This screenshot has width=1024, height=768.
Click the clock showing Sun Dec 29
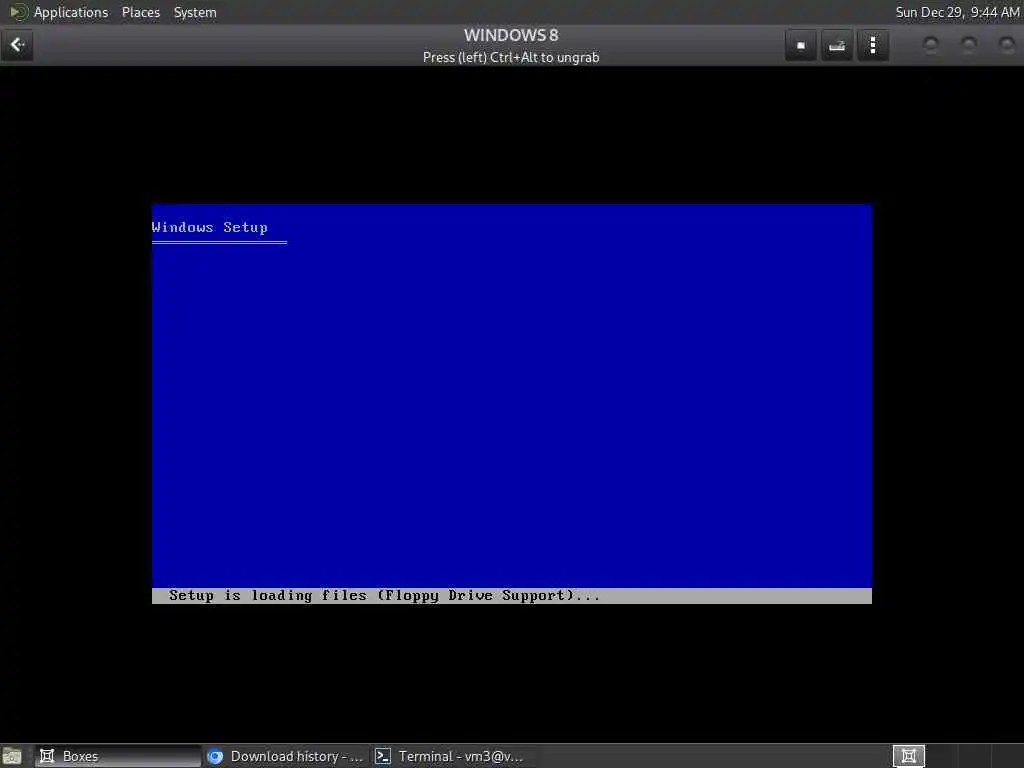(957, 12)
